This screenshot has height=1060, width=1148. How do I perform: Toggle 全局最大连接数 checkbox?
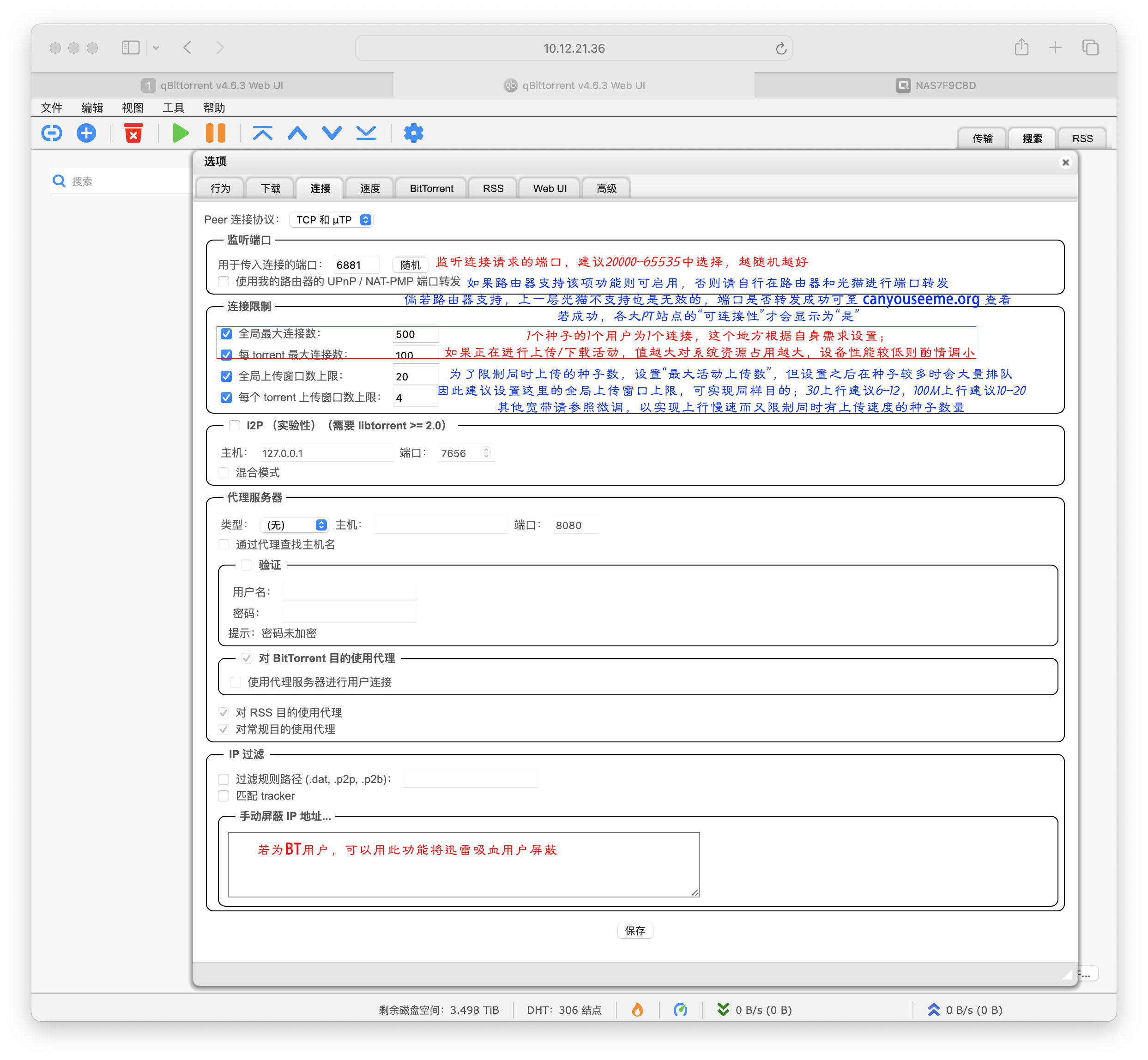point(226,334)
